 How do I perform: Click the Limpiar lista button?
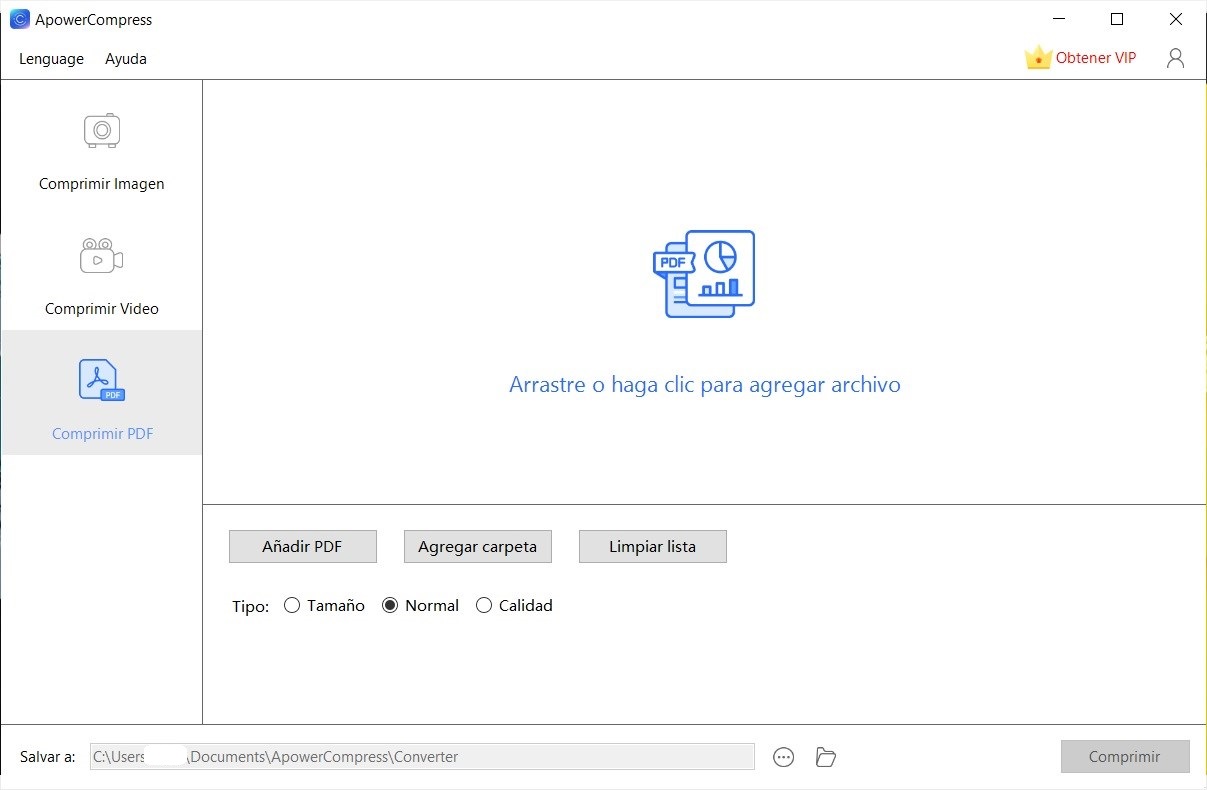[x=652, y=547]
